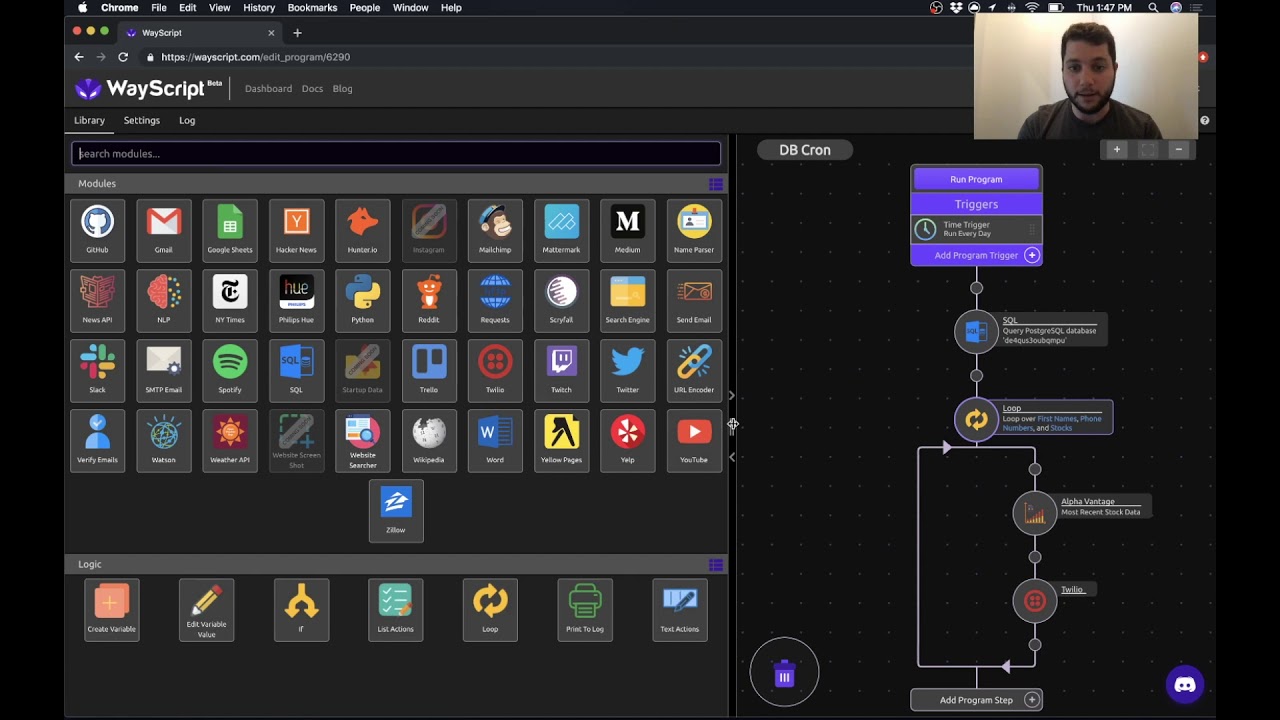
Task: Toggle list view for Modules section
Action: (715, 184)
